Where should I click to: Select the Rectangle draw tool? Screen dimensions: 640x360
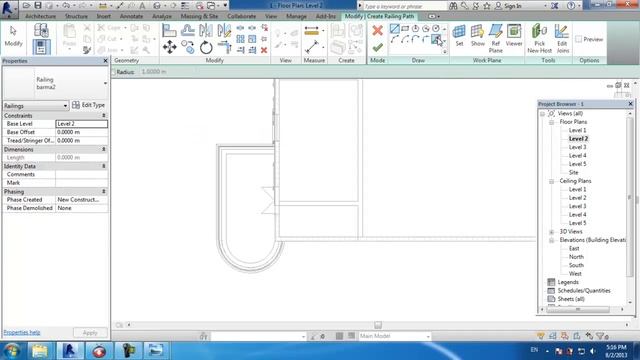point(405,29)
